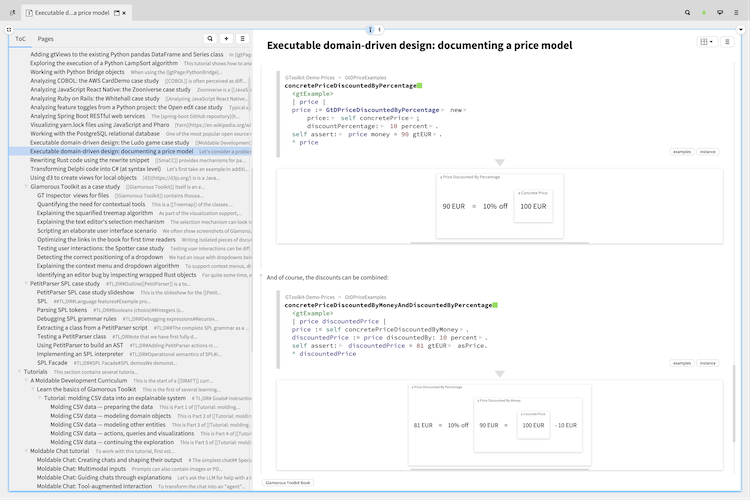Switch to the Pages tab
Screen dimensions: 750x500
(45, 39)
